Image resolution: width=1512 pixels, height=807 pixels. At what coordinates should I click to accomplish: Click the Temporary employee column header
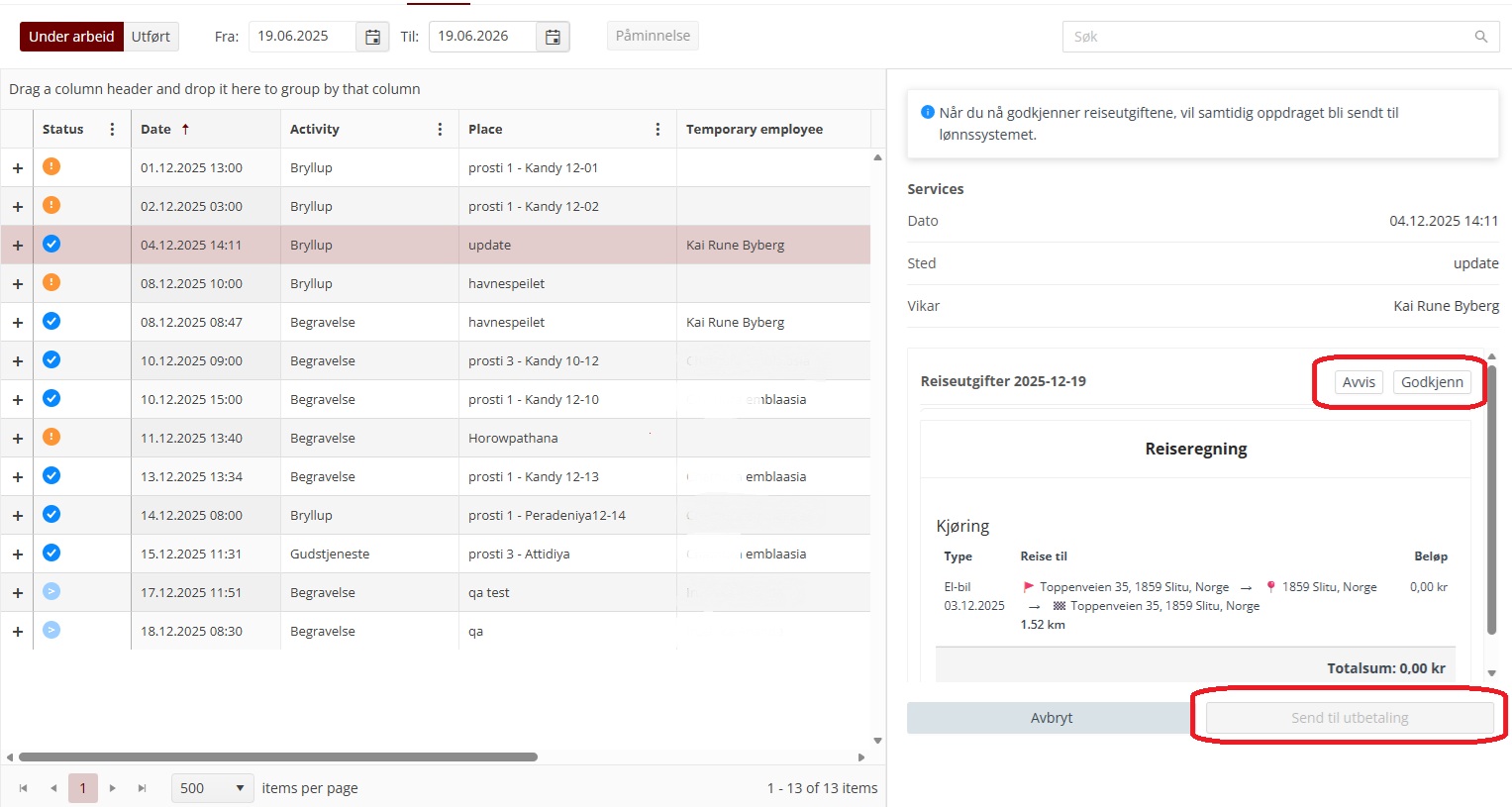click(x=754, y=129)
